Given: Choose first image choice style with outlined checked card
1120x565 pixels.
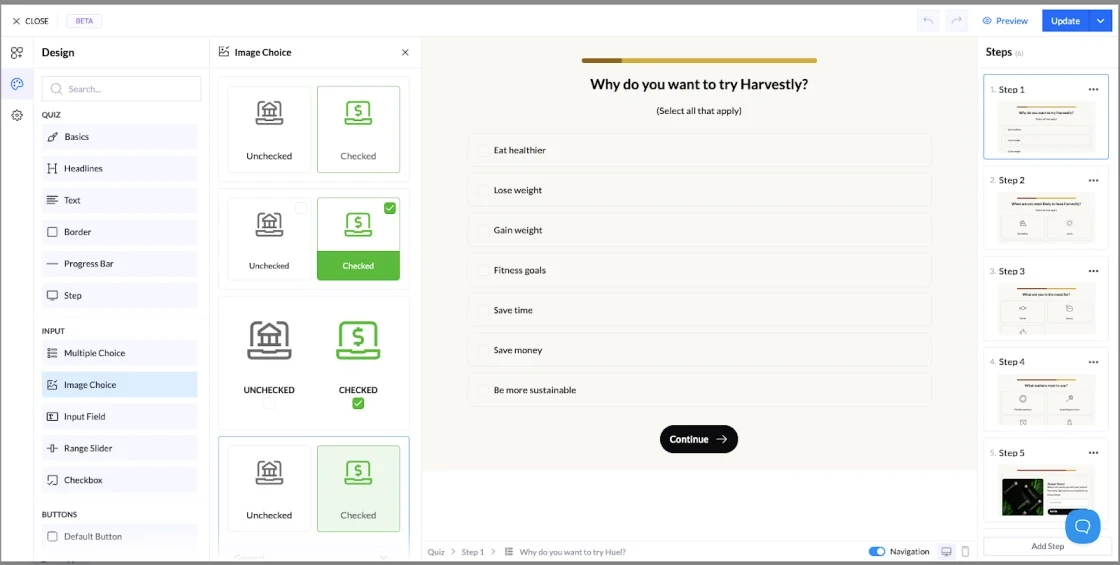Looking at the screenshot, I should coord(314,129).
